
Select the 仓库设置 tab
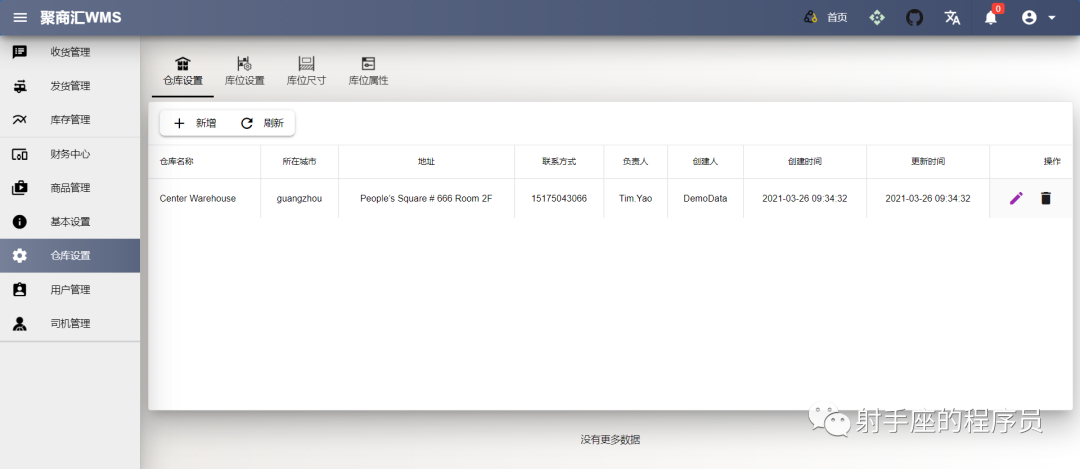pos(183,72)
